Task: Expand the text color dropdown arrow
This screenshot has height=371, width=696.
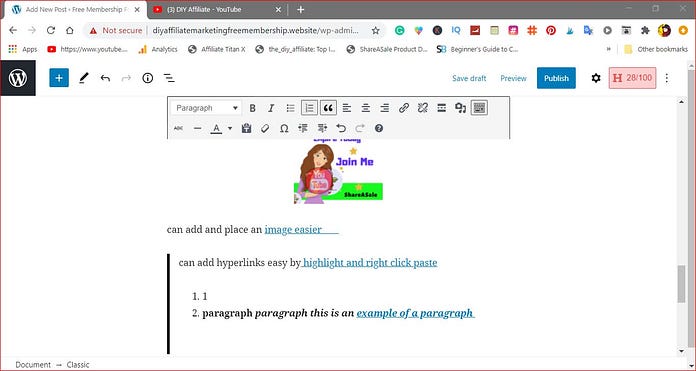Action: (x=230, y=128)
